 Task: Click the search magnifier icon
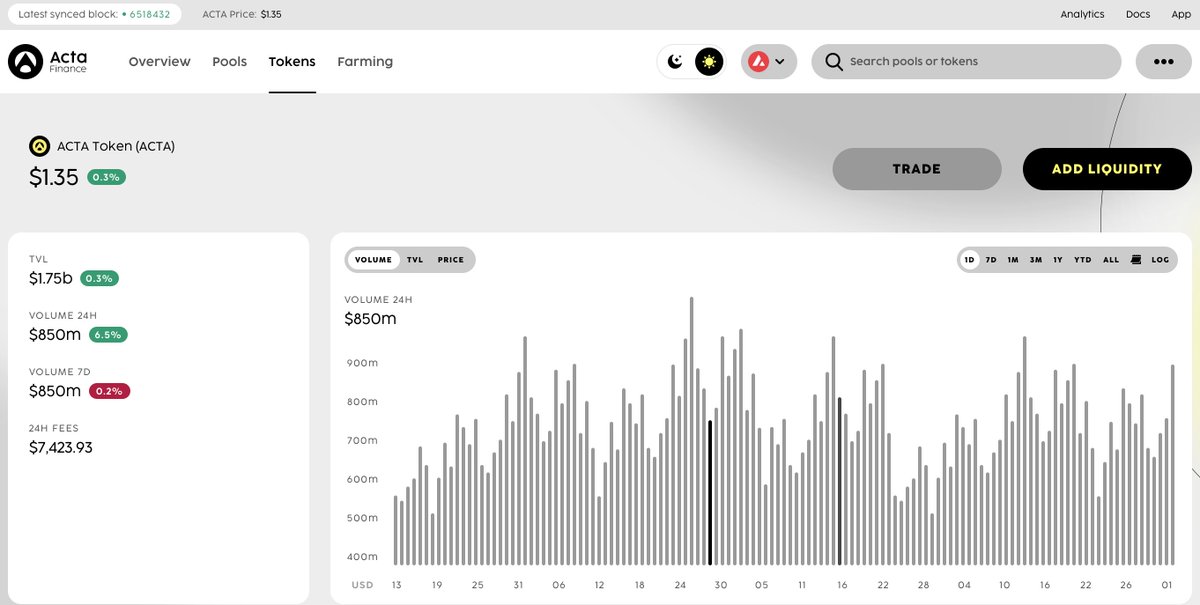pyautogui.click(x=833, y=62)
